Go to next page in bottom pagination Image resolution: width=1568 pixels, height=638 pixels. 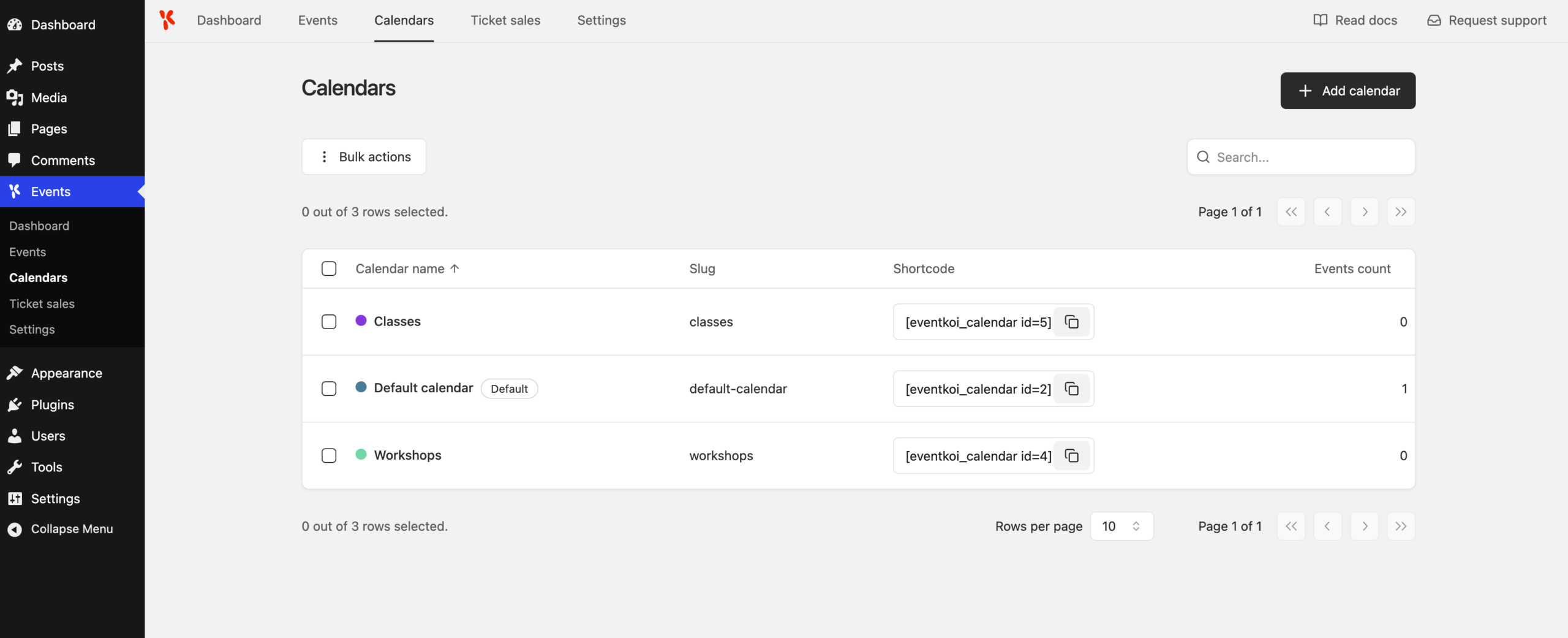pos(1364,526)
